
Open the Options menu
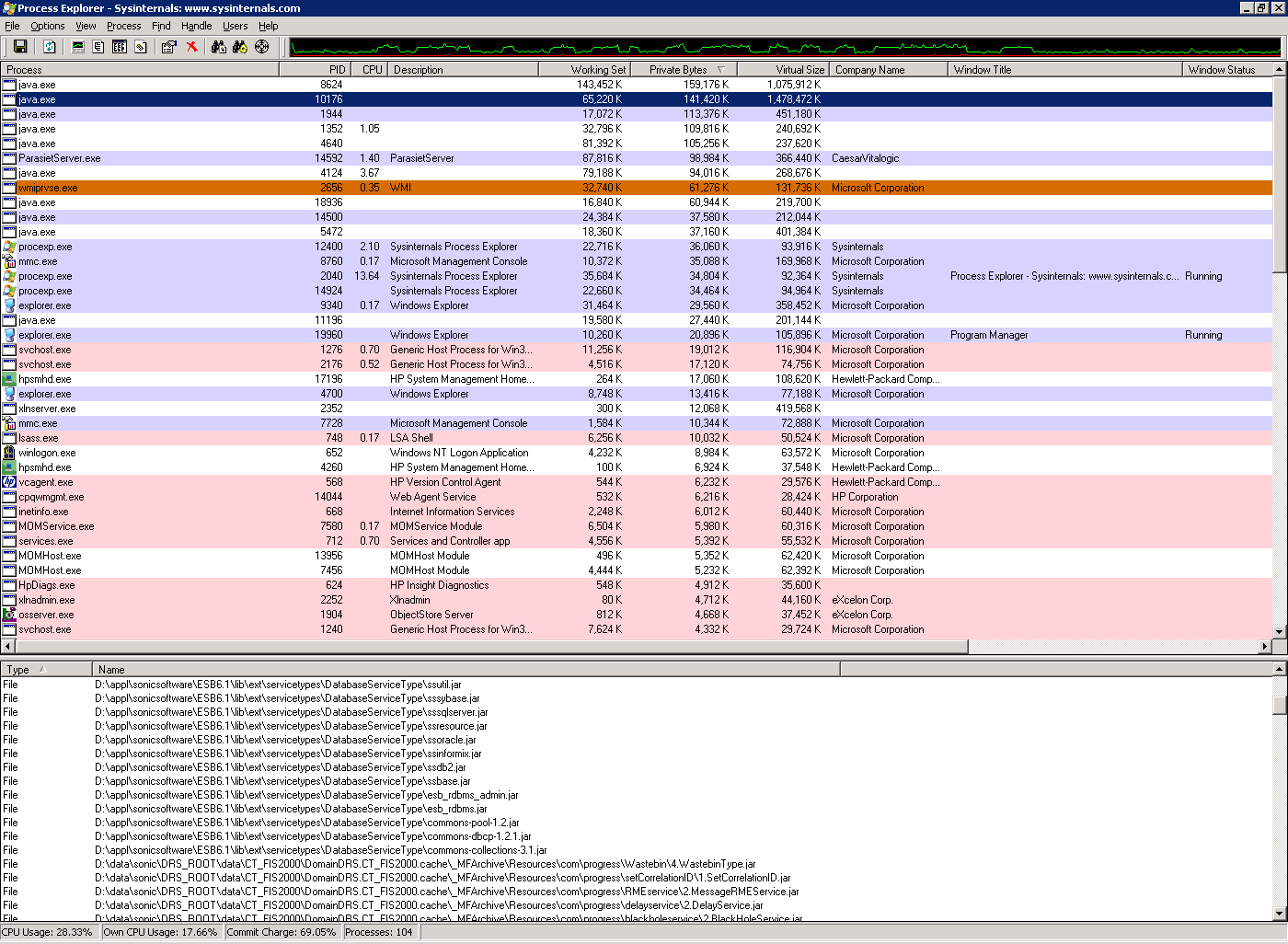[48, 26]
